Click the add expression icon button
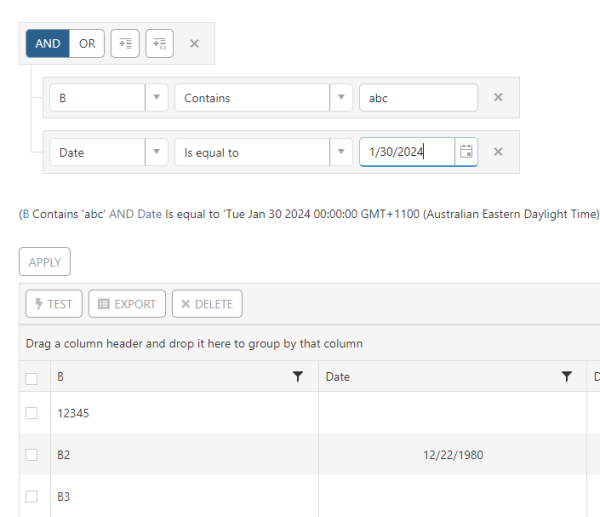 [125, 43]
